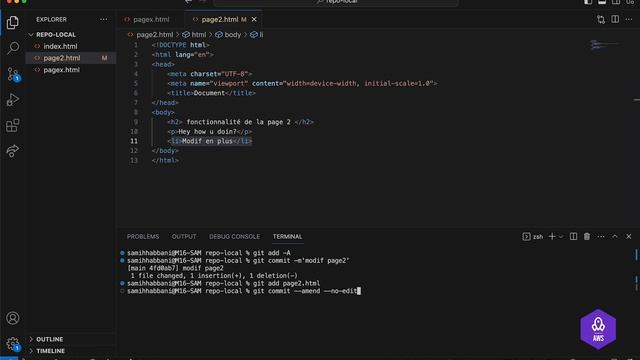Viewport: 640px width, 360px height.
Task: Click line number 11 in the gutter
Action: click(x=134, y=141)
